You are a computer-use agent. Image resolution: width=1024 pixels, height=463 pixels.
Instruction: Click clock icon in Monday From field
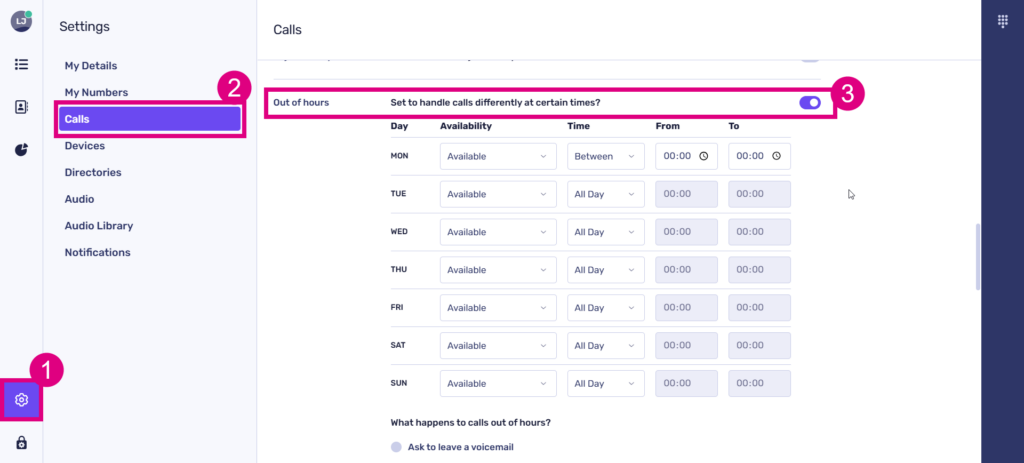[704, 156]
